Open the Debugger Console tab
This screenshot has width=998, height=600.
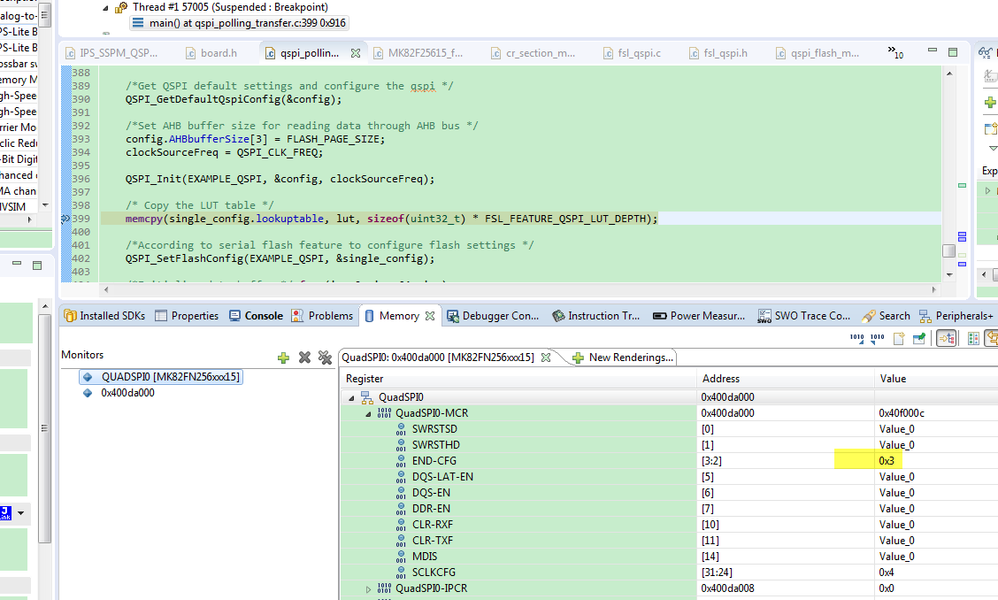pos(493,316)
